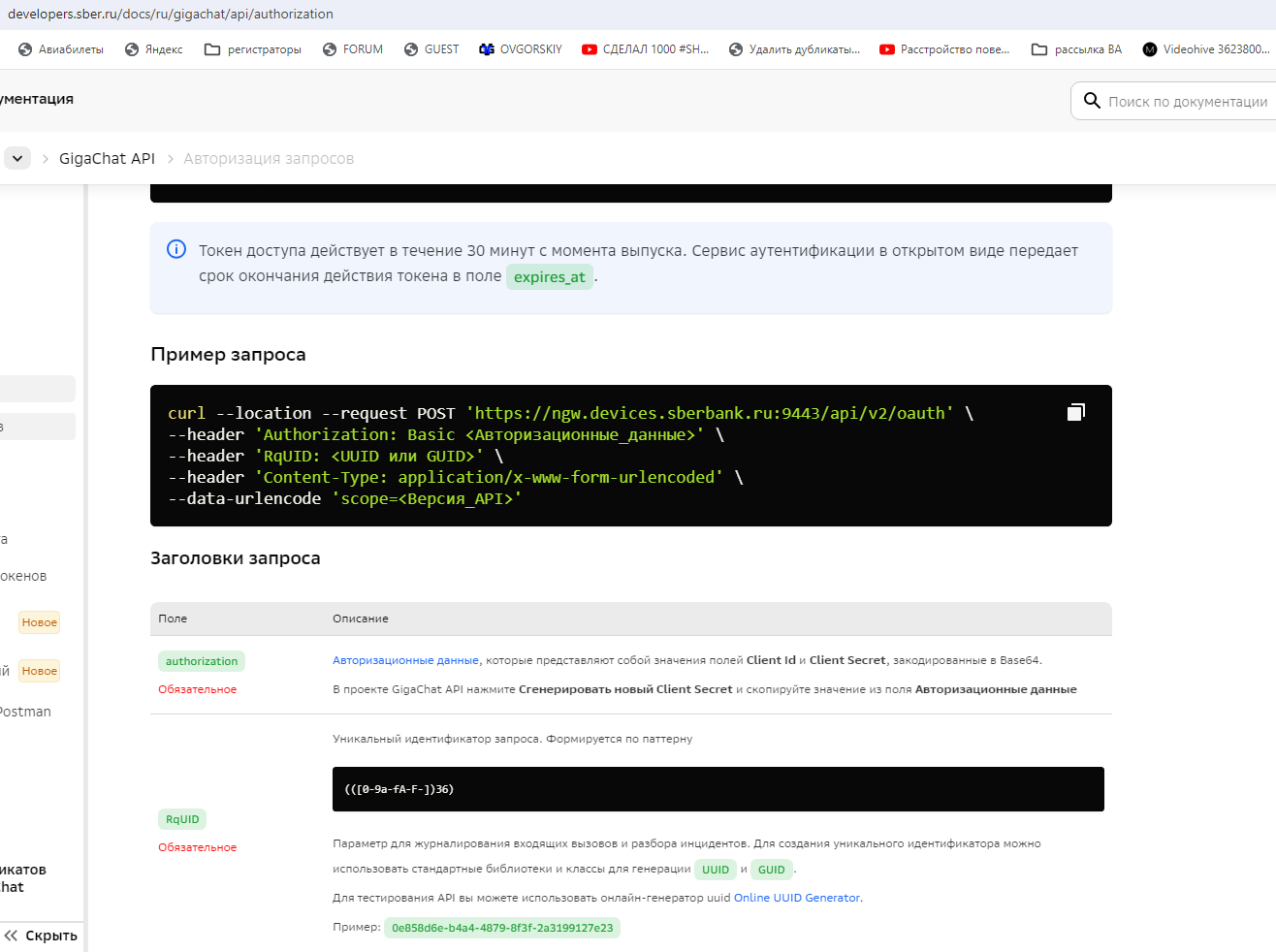This screenshot has height=952, width=1276.
Task: Open the Videohive bookmark
Action: tap(1205, 49)
